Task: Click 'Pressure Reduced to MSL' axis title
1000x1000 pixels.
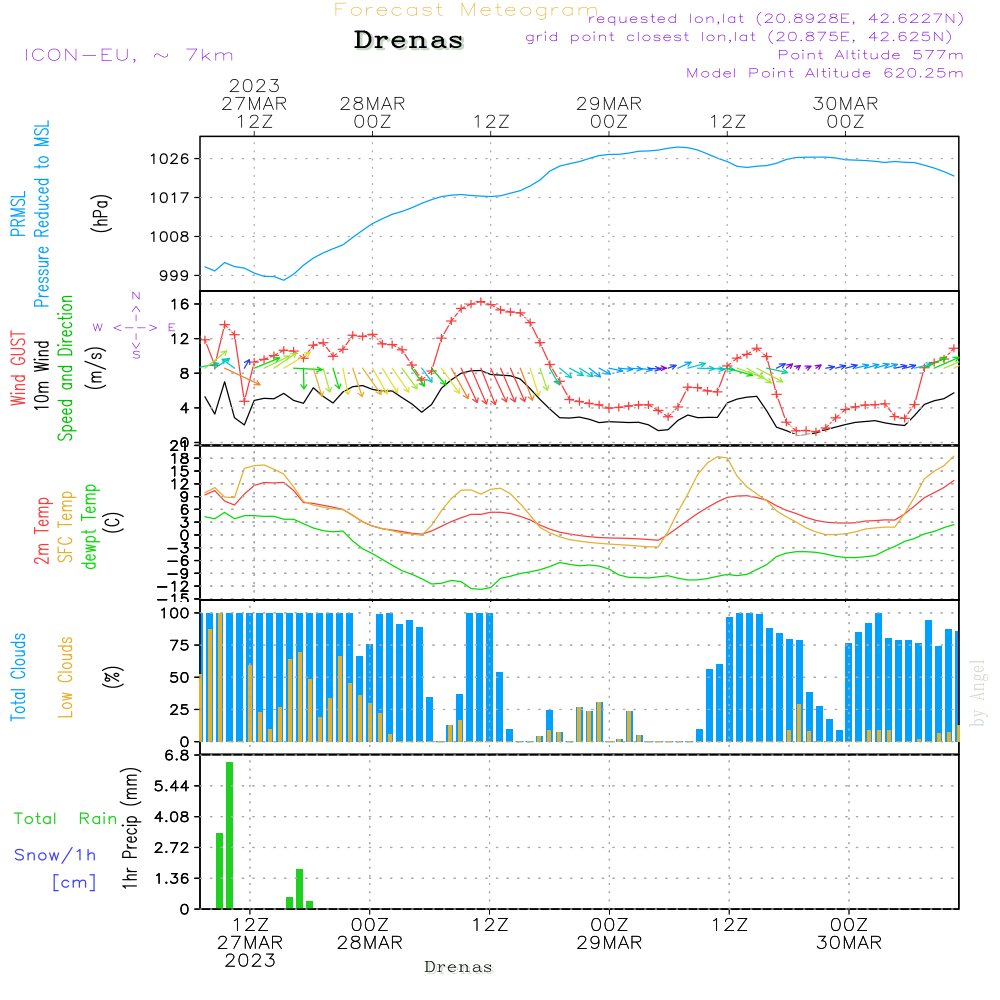Action: (41, 214)
